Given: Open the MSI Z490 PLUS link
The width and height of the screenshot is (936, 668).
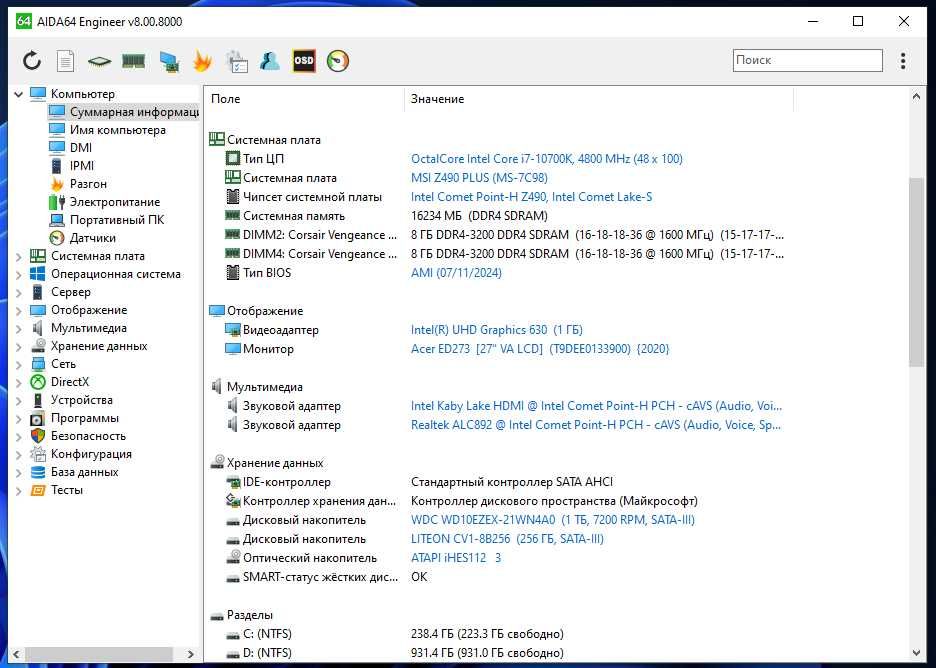Looking at the screenshot, I should pos(479,178).
